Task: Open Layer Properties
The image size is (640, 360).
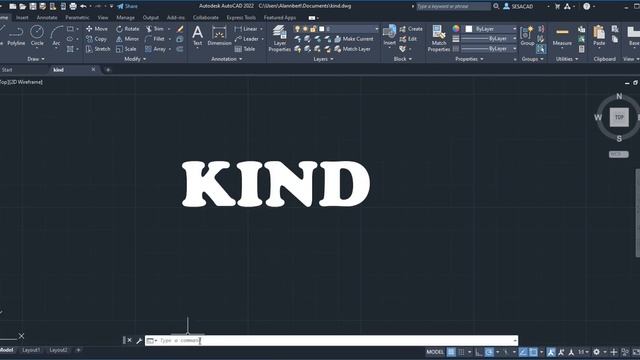Action: pyautogui.click(x=280, y=38)
